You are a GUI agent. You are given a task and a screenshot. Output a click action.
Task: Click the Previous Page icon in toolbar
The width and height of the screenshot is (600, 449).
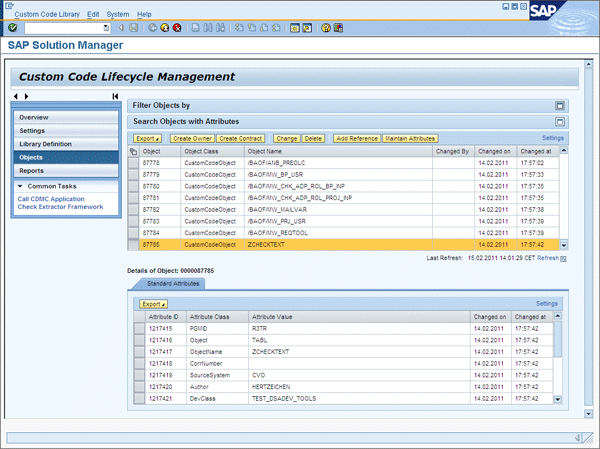tap(251, 28)
